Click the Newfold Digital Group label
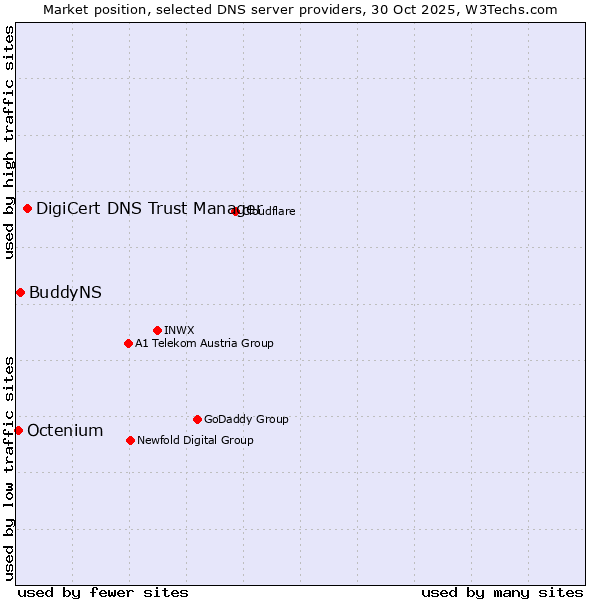Image resolution: width=600 pixels, height=600 pixels. (x=195, y=440)
